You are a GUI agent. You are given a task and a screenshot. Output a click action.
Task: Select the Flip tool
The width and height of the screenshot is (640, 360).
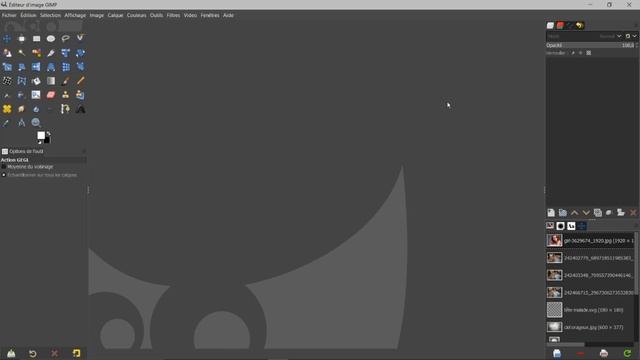click(x=36, y=67)
